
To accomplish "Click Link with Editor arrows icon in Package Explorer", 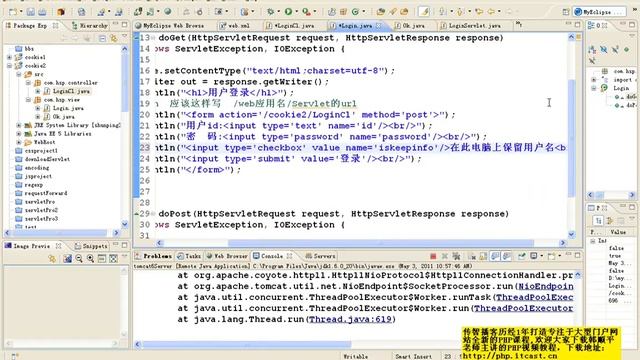I will (x=113, y=38).
